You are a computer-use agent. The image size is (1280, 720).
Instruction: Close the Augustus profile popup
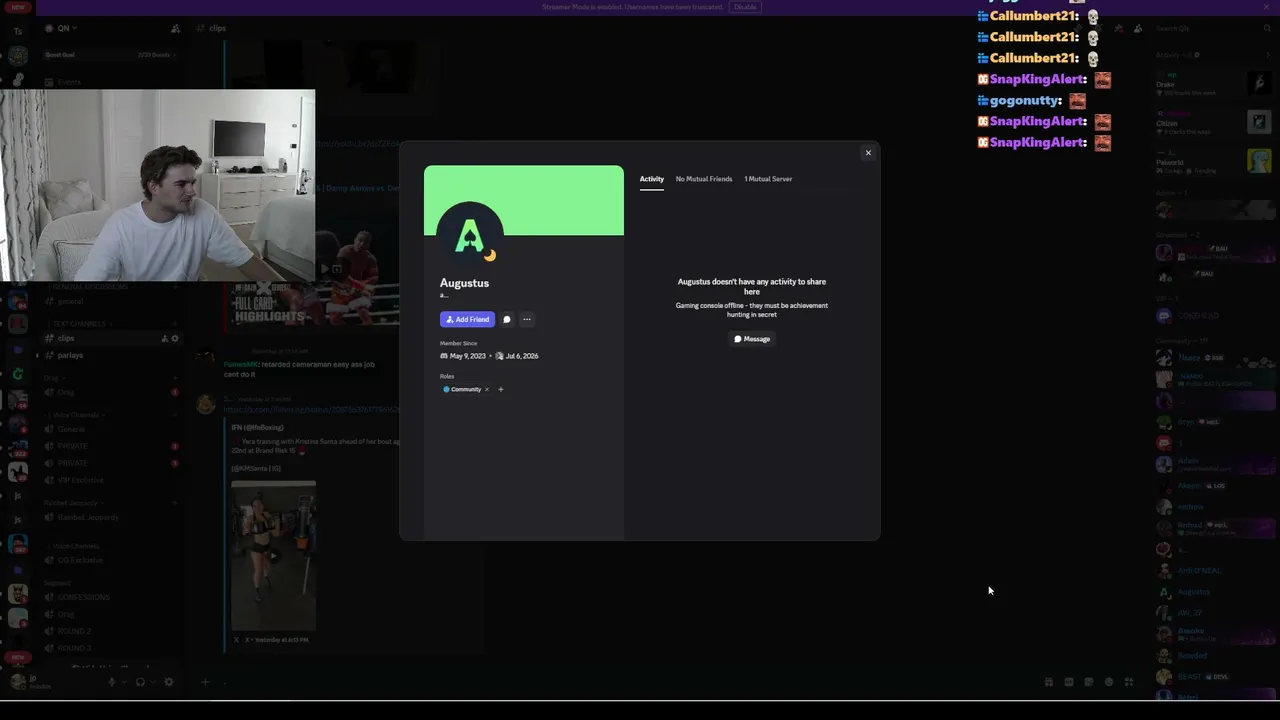click(868, 153)
